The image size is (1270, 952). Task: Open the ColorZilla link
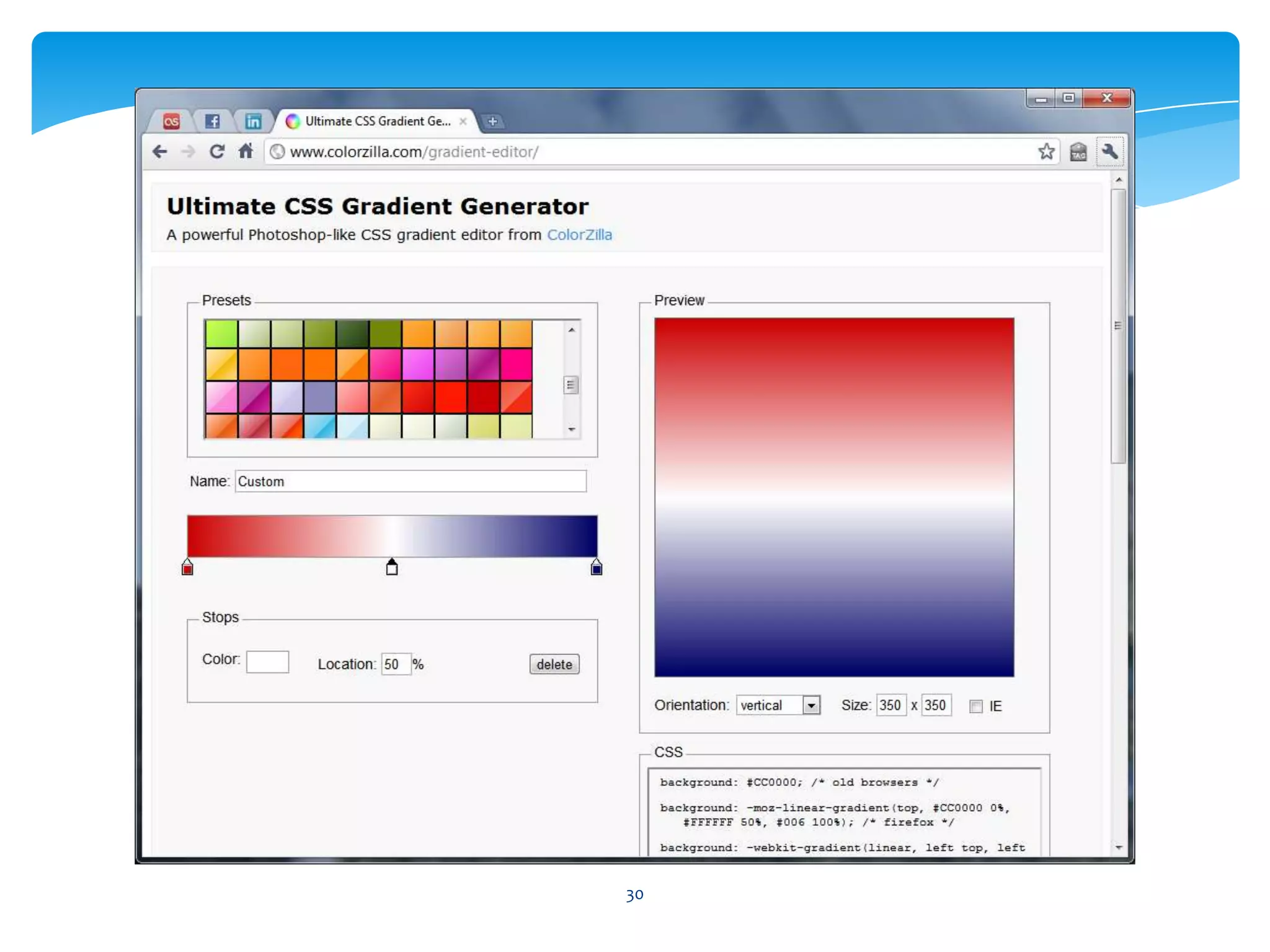[x=579, y=235]
